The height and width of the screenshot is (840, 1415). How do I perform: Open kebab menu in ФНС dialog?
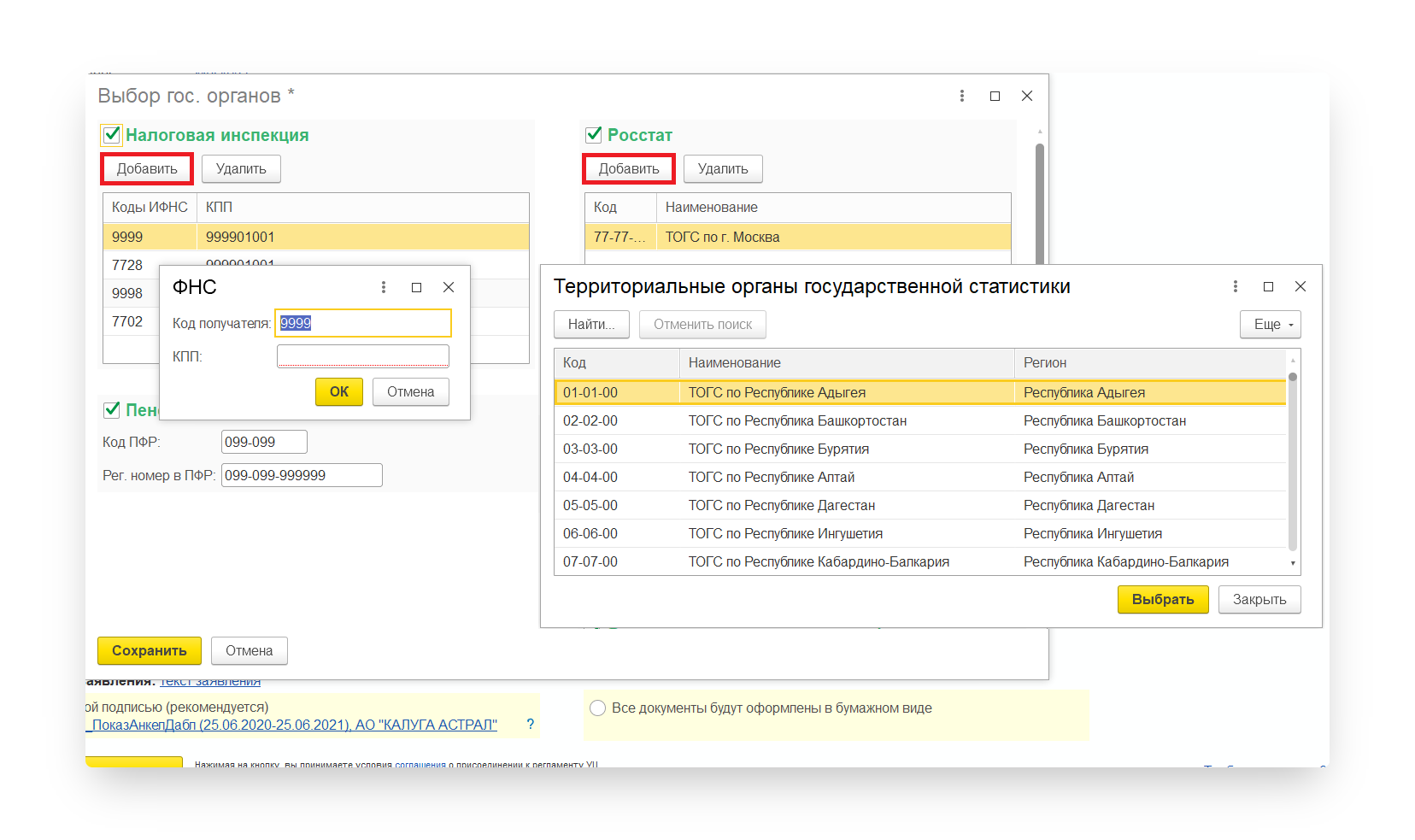(384, 287)
